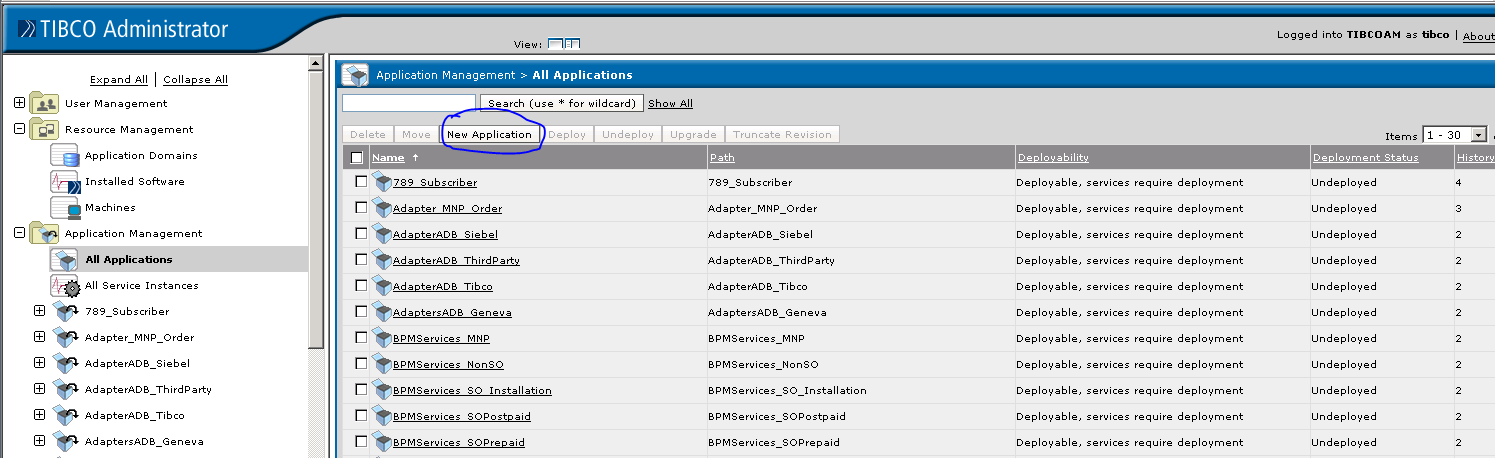Check the AdapterADB_Siebel row checkbox

361,234
